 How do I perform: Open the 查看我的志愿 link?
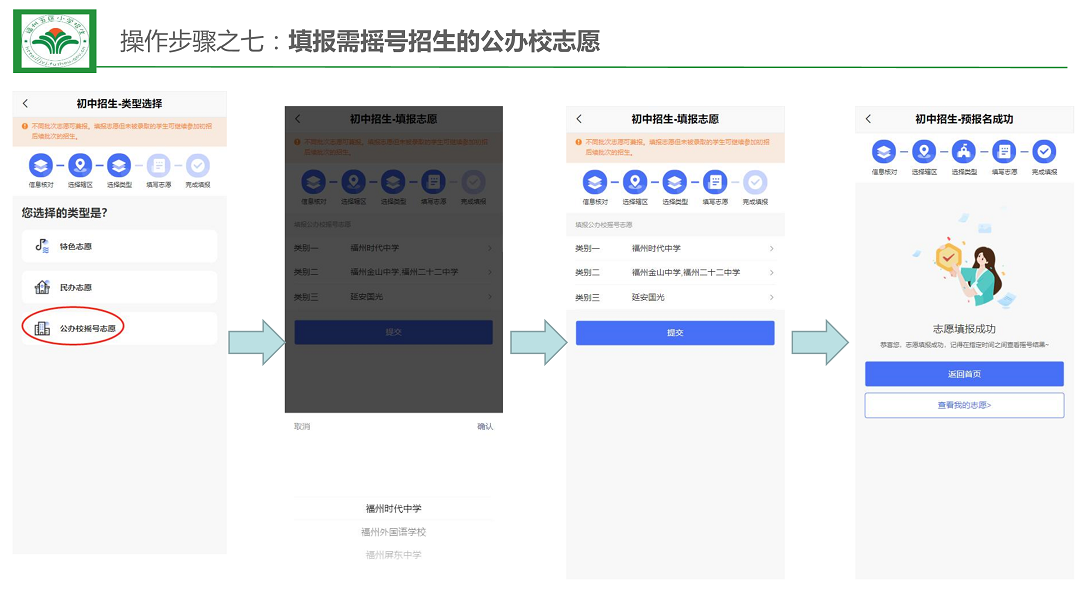click(964, 405)
